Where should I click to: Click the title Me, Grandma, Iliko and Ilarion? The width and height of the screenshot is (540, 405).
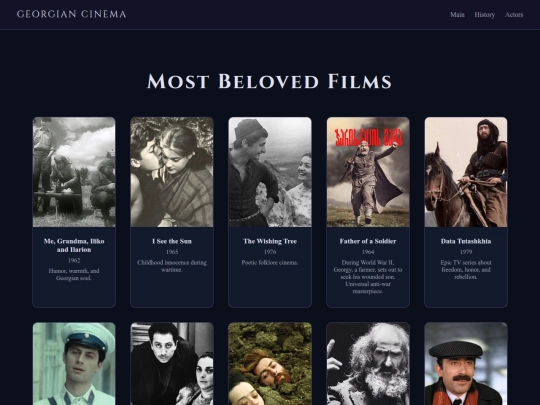pyautogui.click(x=74, y=245)
